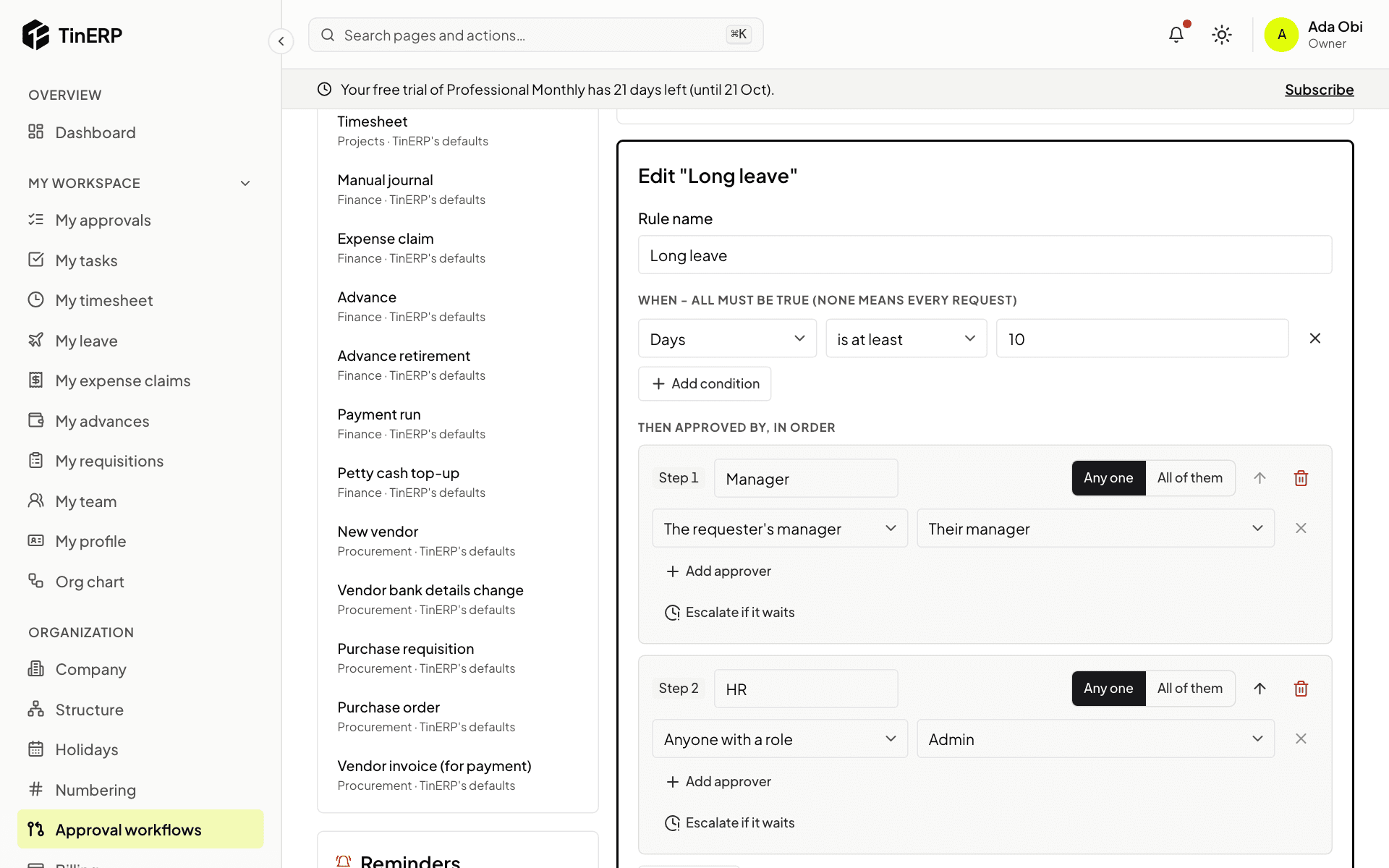Open My timesheet page
1389x868 pixels.
(140, 300)
